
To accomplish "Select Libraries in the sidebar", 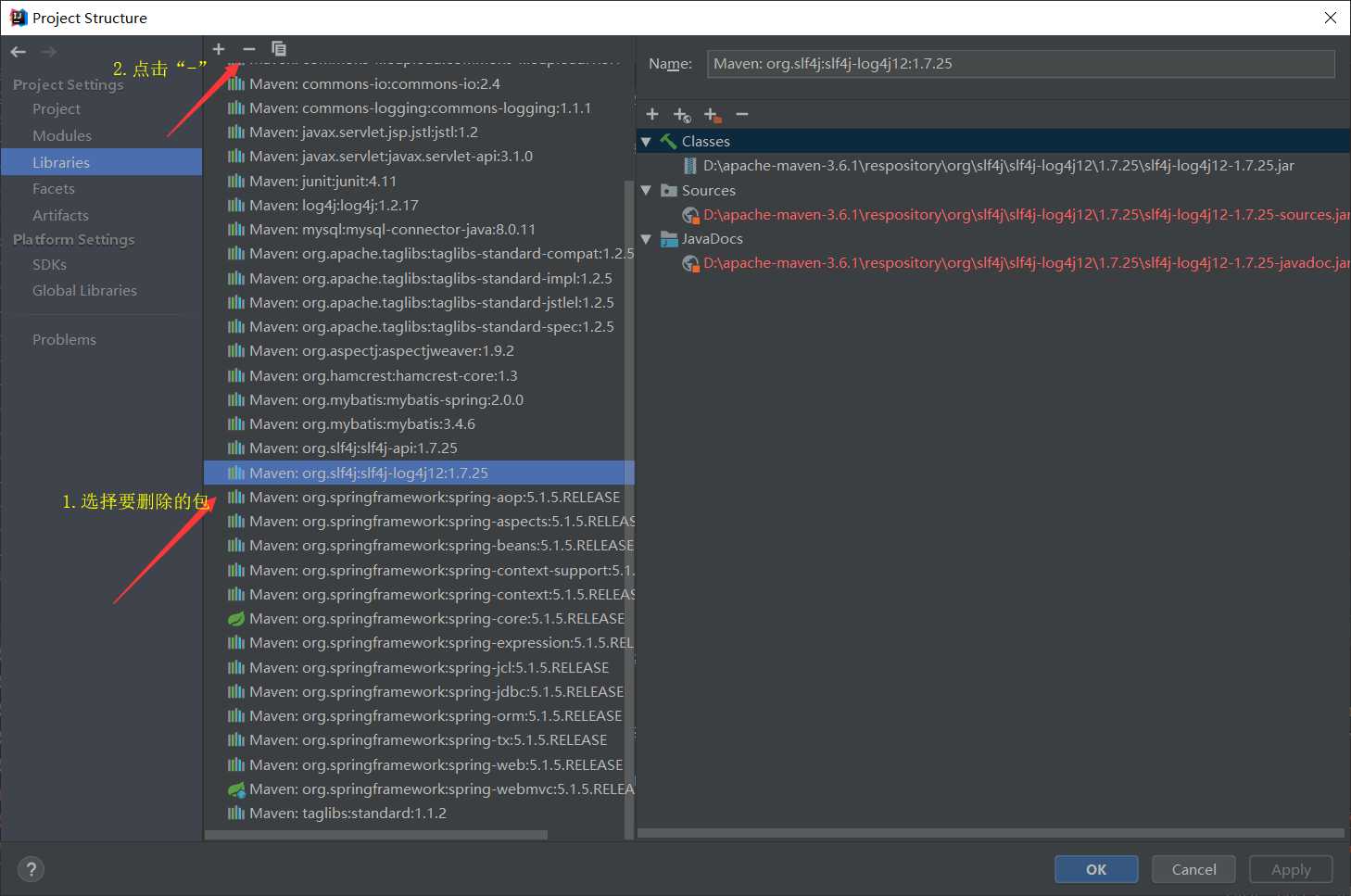I will pyautogui.click(x=102, y=162).
